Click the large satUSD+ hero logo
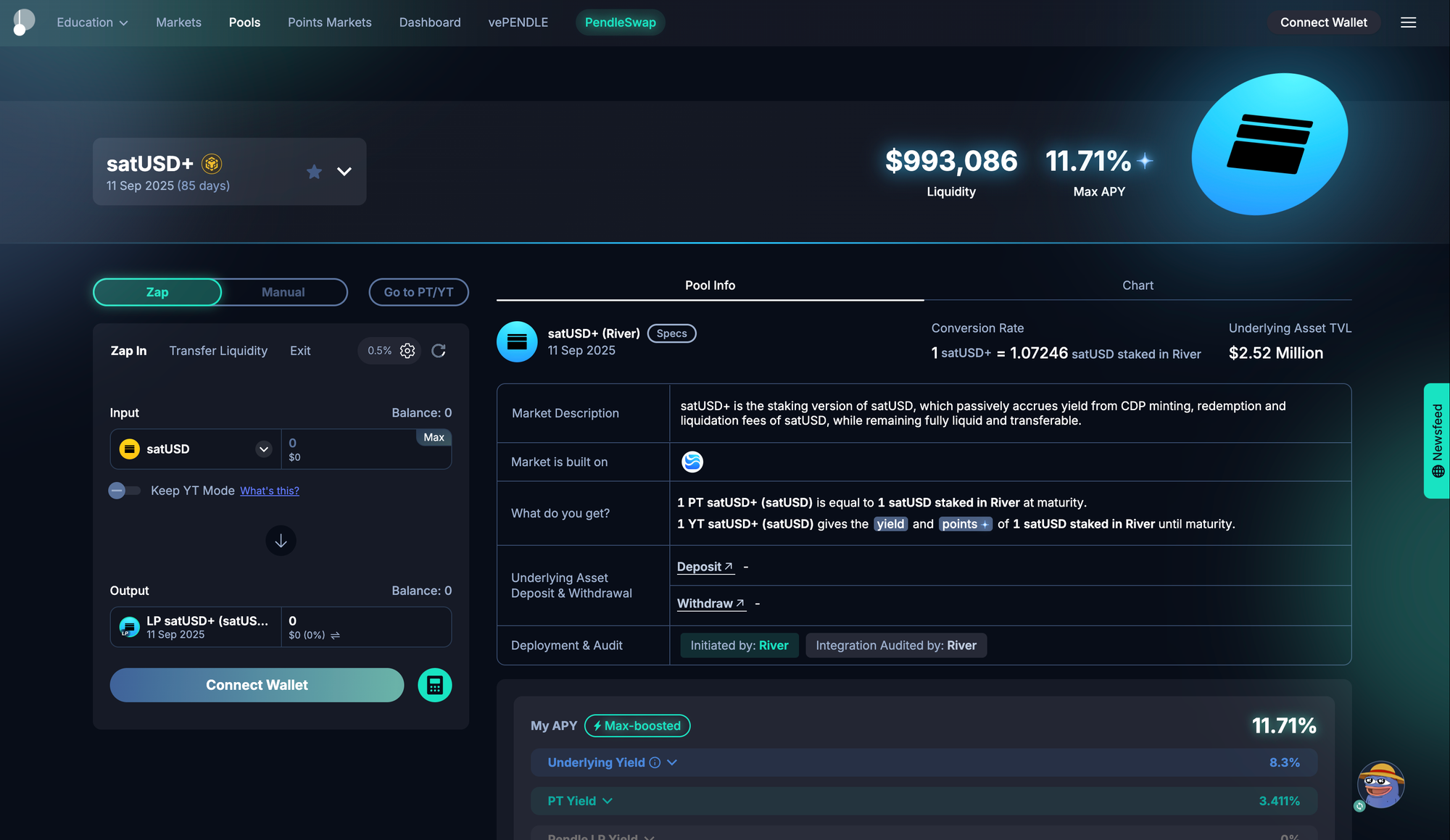The height and width of the screenshot is (840, 1450). pyautogui.click(x=1269, y=144)
